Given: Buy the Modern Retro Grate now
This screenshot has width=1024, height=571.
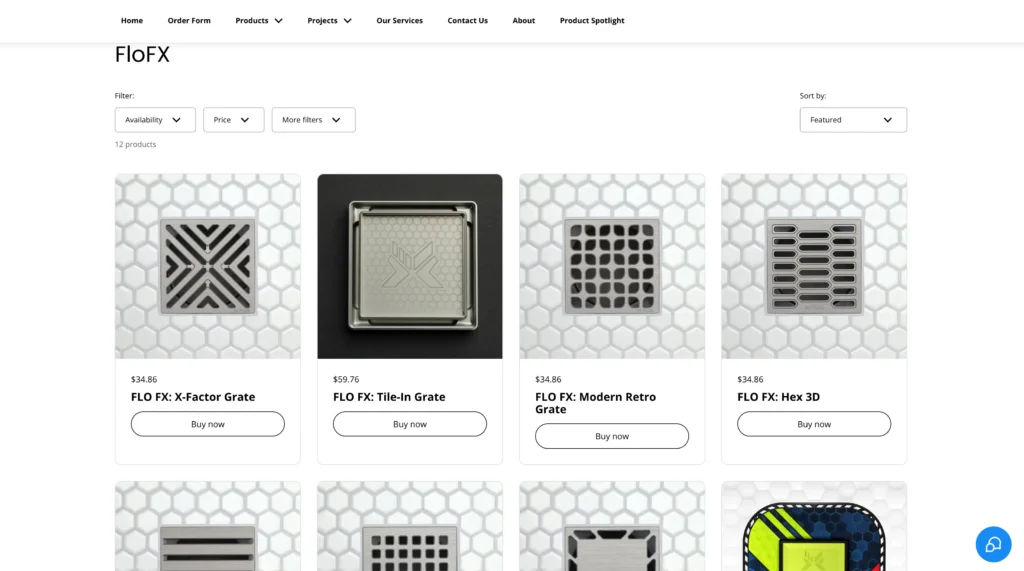Looking at the screenshot, I should click(x=612, y=436).
